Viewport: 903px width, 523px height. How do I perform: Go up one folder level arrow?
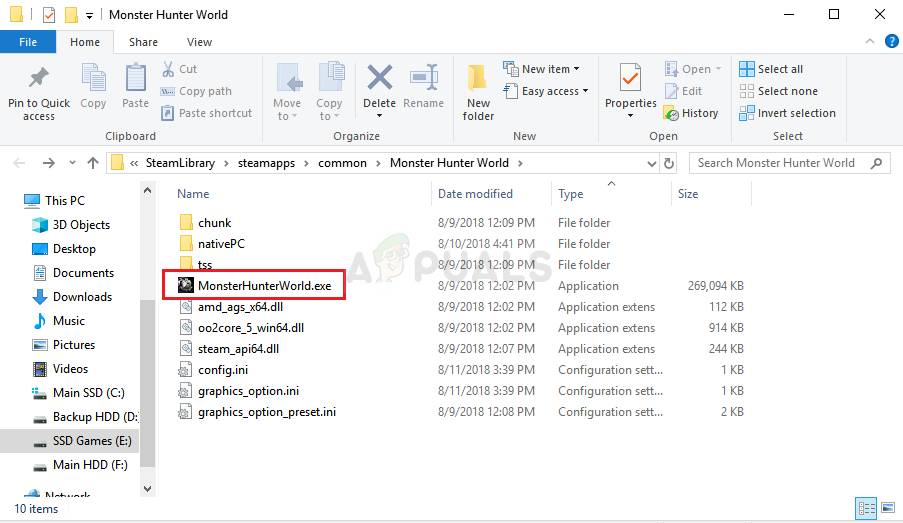pyautogui.click(x=93, y=164)
